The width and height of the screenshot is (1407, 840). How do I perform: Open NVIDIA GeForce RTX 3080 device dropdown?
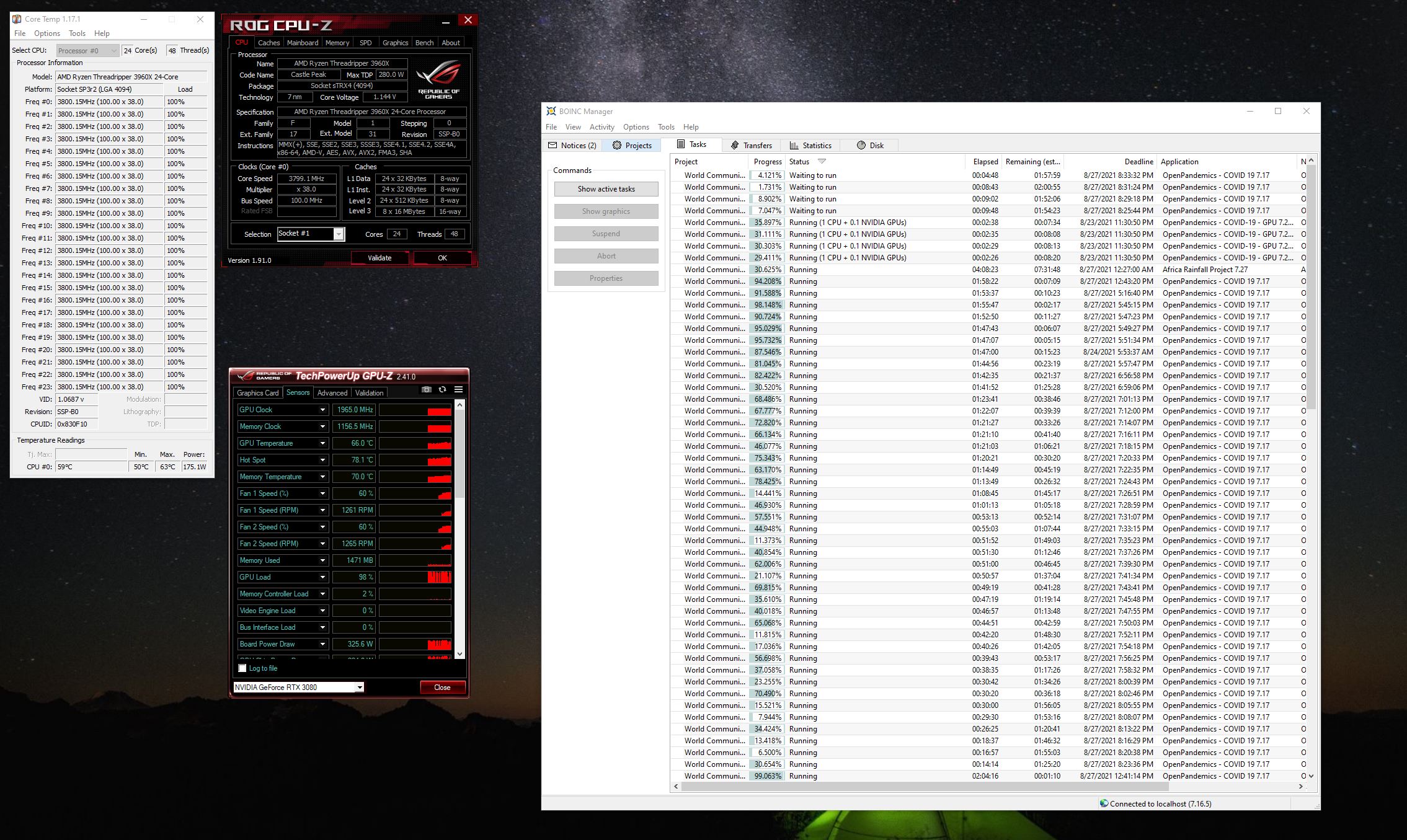point(359,687)
